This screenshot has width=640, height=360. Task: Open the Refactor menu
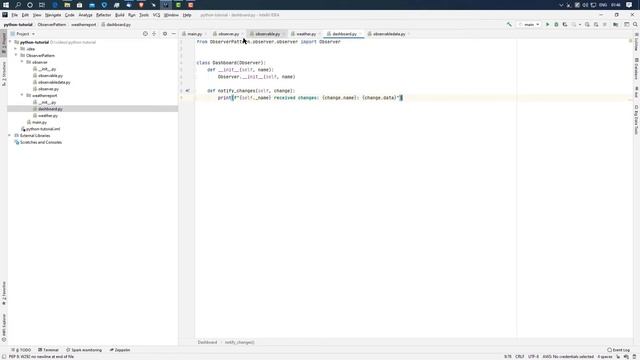[x=104, y=15]
